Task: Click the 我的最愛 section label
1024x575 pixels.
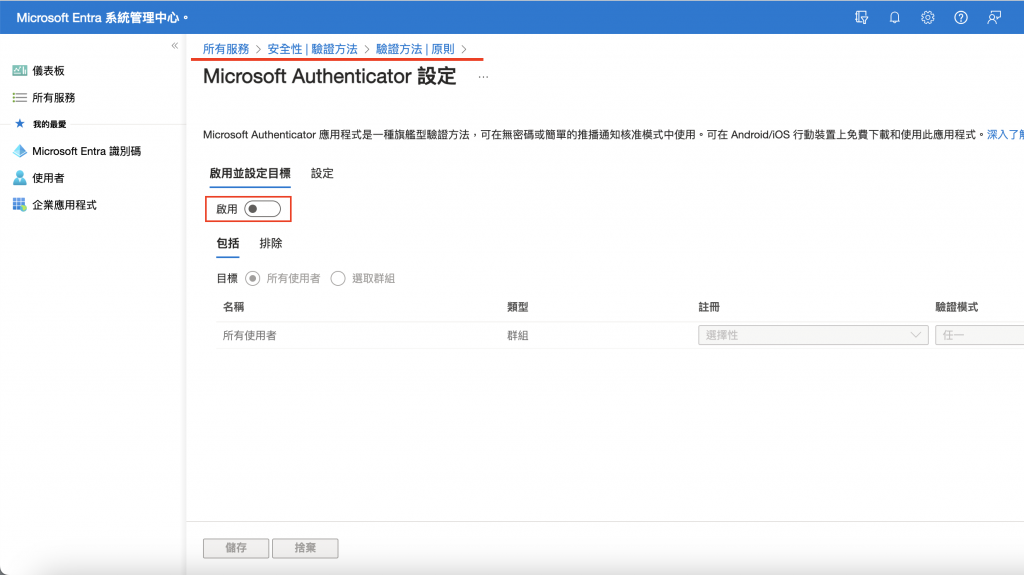Action: [x=50, y=124]
